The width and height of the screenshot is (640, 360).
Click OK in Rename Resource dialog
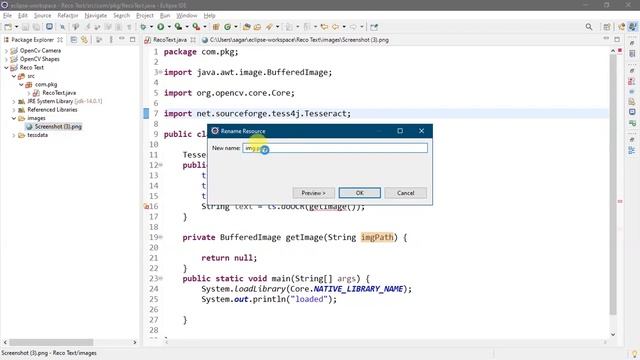360,193
